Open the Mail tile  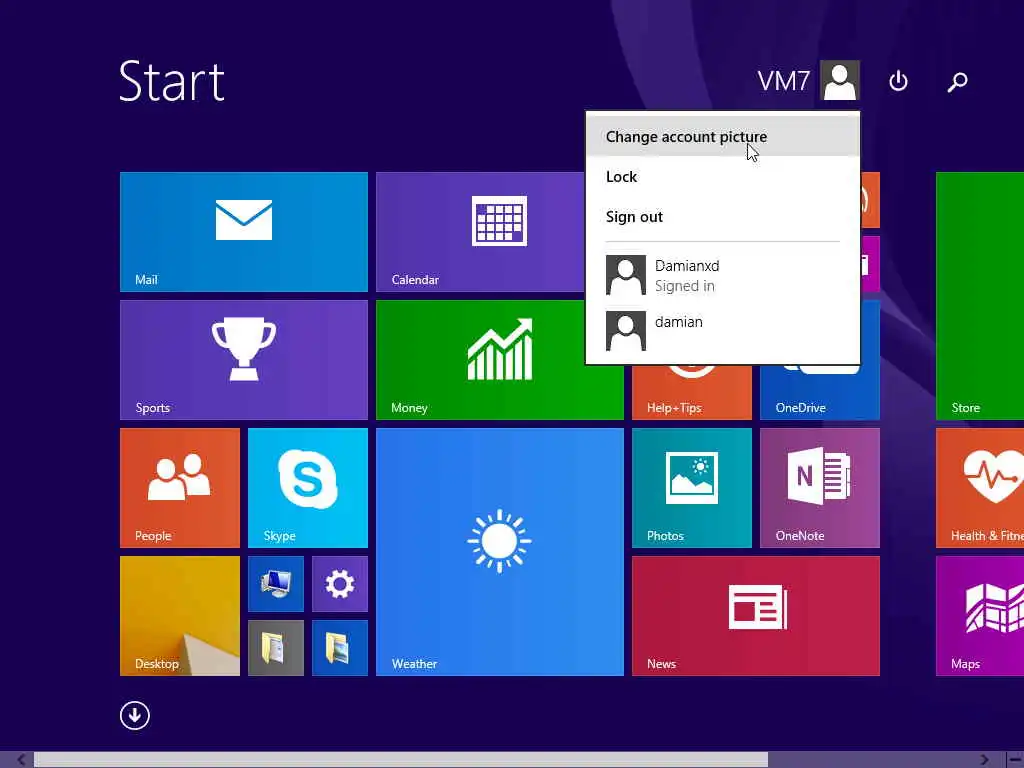tap(244, 232)
